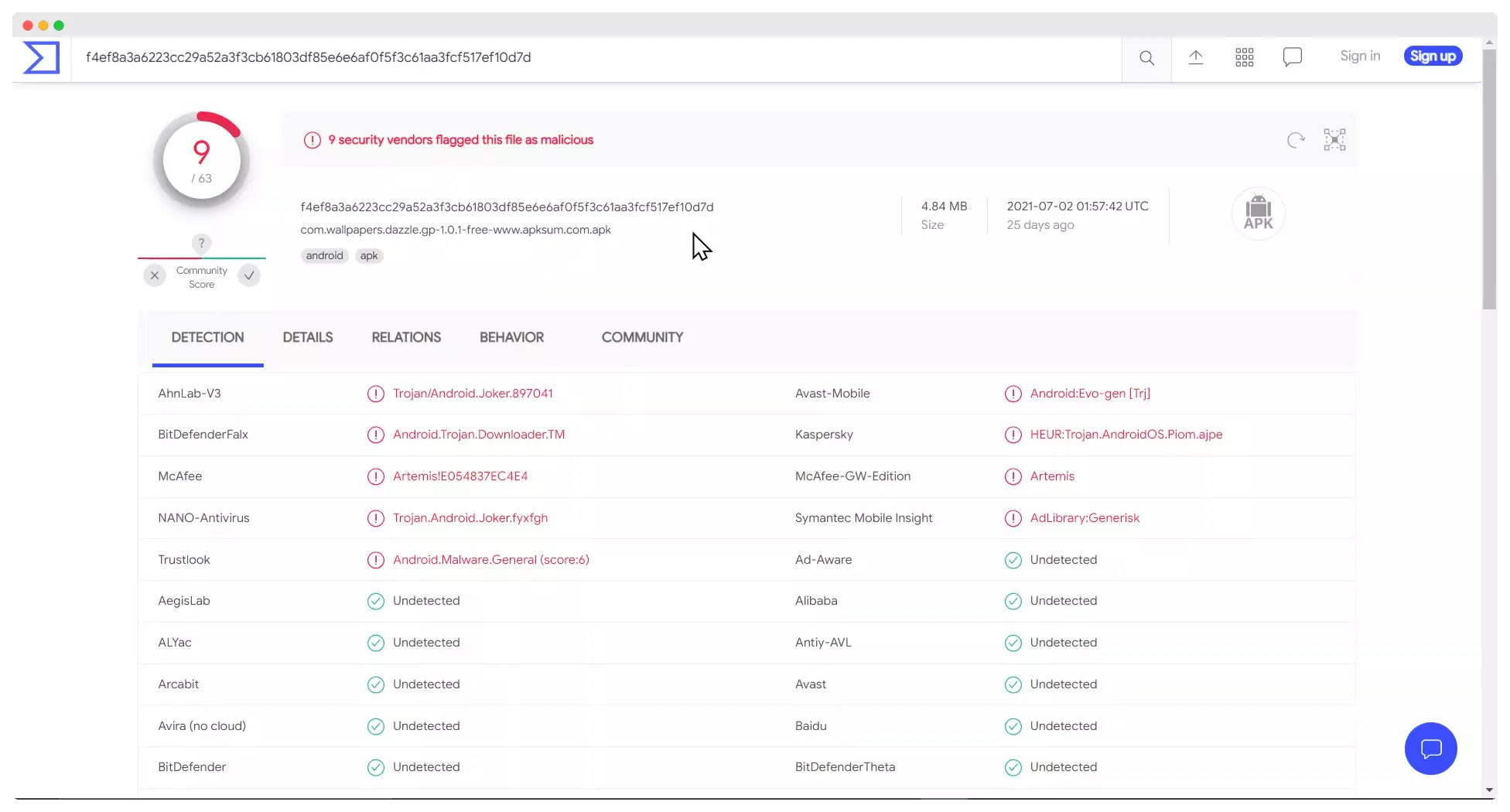The width and height of the screenshot is (1510, 812).
Task: Click the '25 days ago' text
Action: tap(1040, 225)
